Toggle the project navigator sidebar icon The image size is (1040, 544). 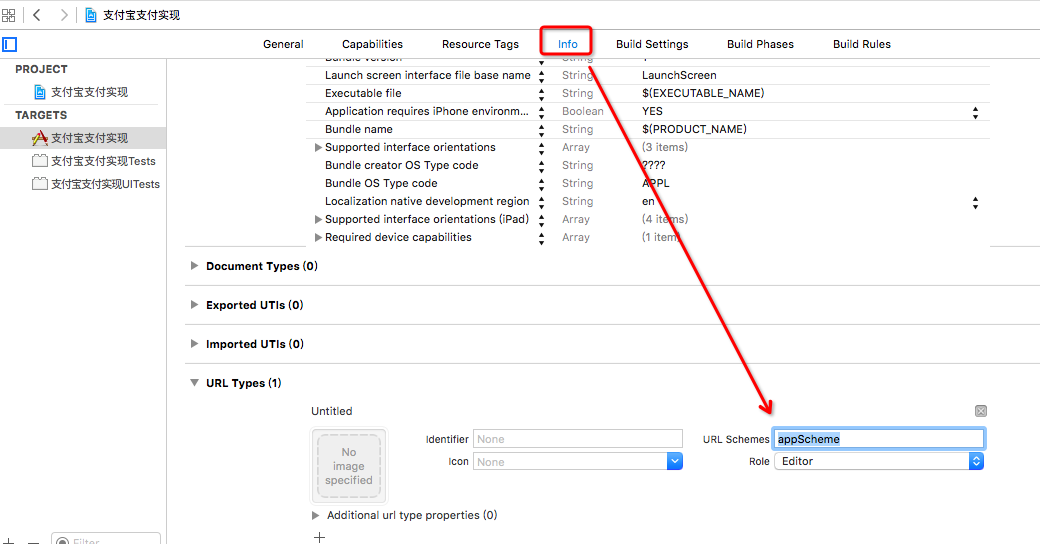(10, 45)
